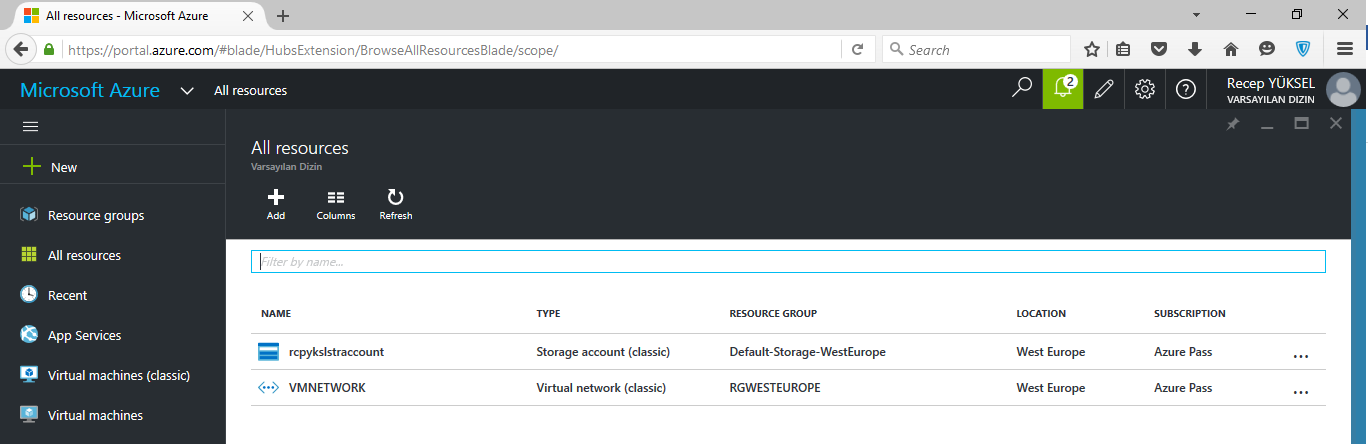Click the green plus New icon

[x=31, y=167]
